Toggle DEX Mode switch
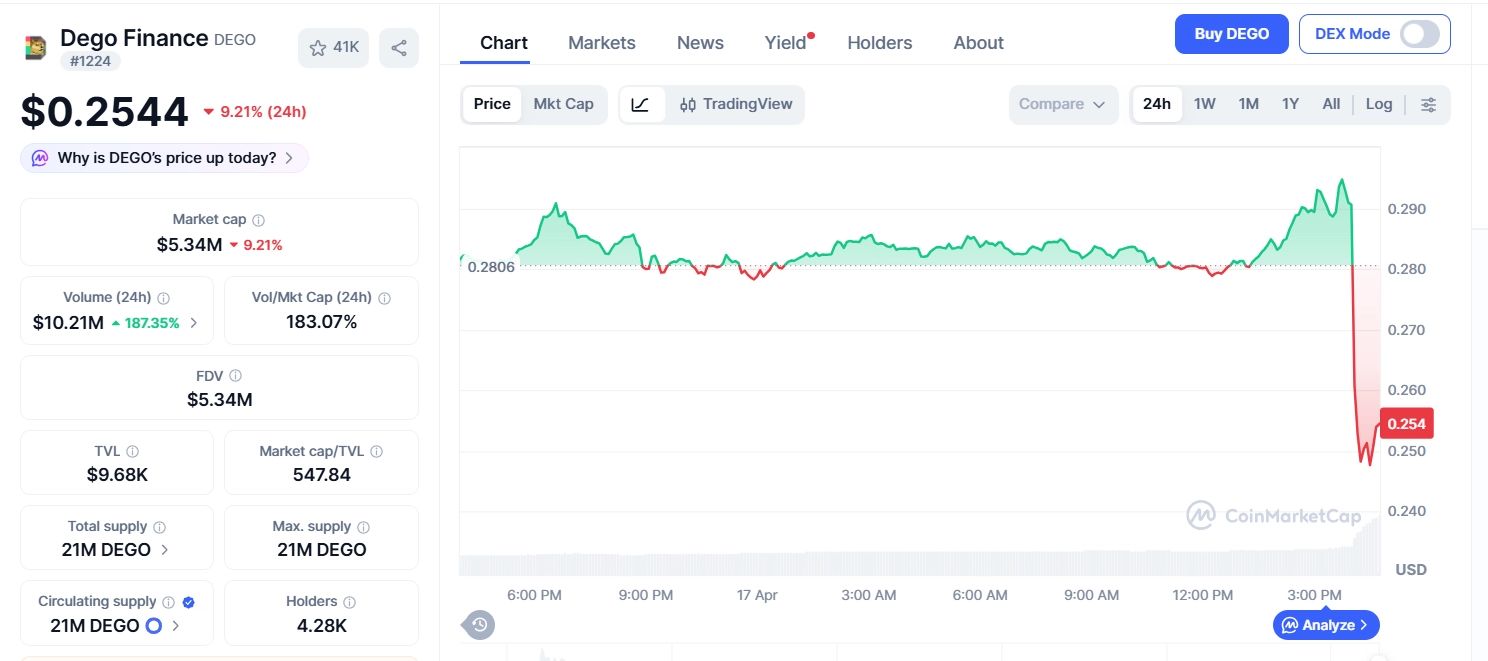 pos(1419,34)
